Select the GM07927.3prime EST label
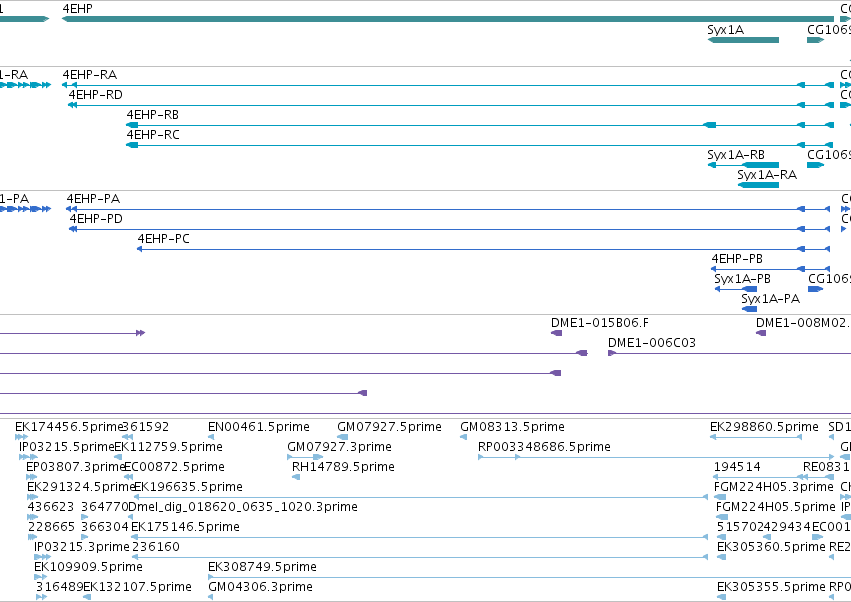This screenshot has width=851, height=602. 339,447
